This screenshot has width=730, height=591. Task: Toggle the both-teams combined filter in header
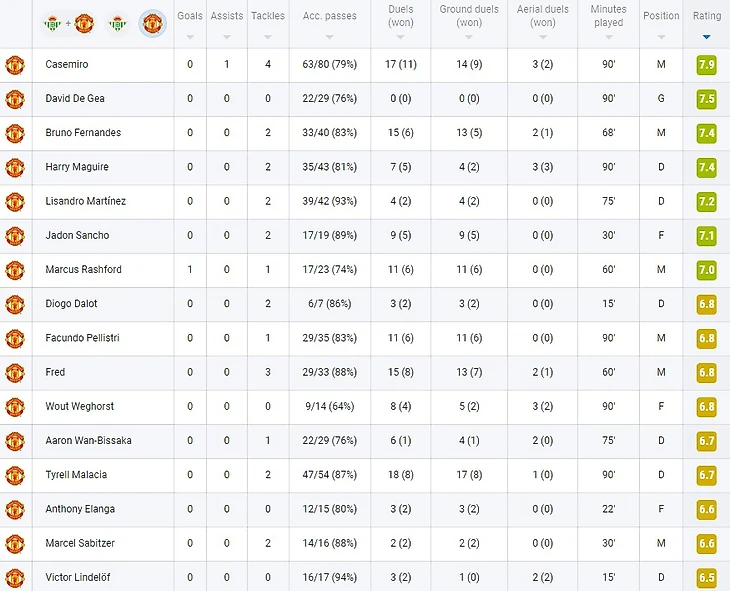(x=69, y=23)
